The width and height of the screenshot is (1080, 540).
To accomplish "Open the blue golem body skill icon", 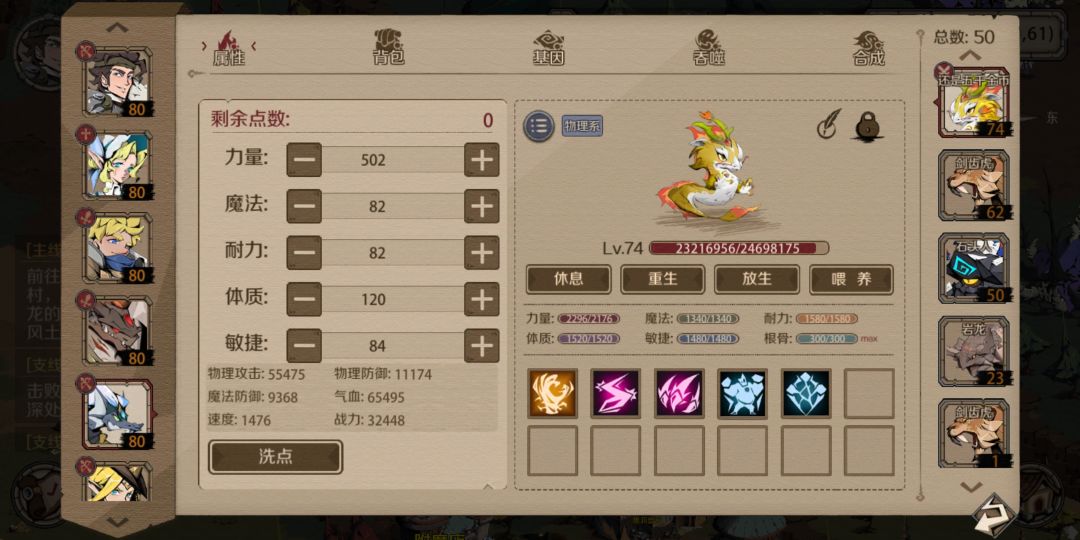I will point(742,393).
